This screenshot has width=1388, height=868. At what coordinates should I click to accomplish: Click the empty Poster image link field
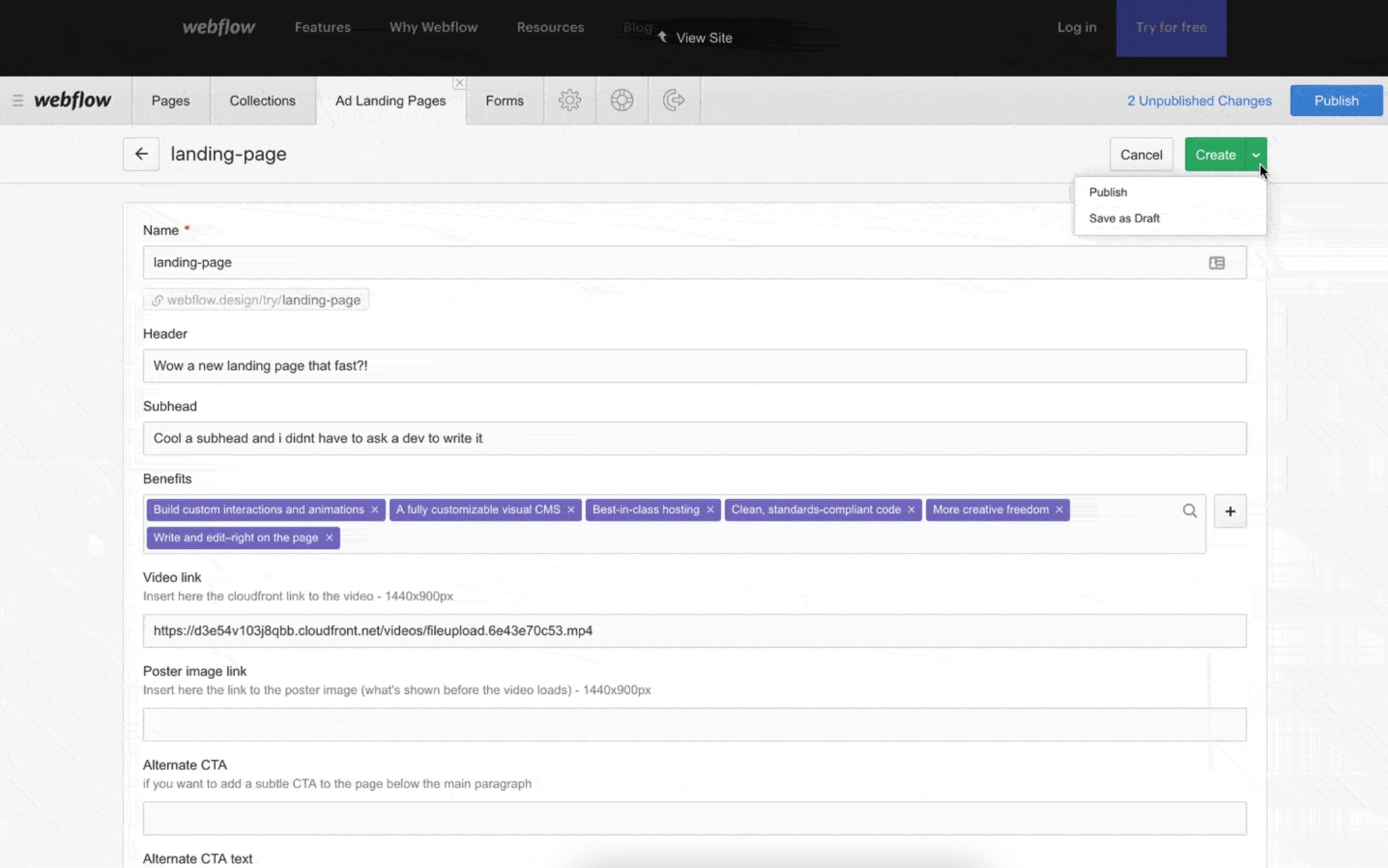pos(695,725)
